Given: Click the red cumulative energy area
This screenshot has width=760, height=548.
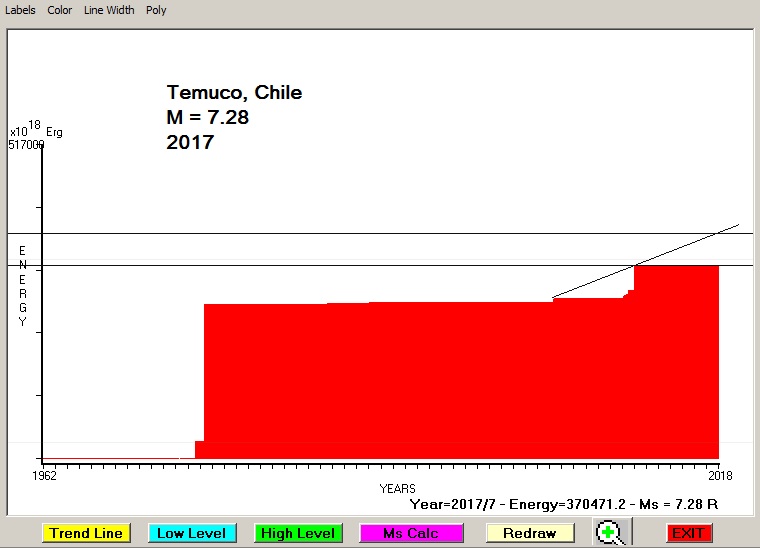Looking at the screenshot, I should click(400, 380).
